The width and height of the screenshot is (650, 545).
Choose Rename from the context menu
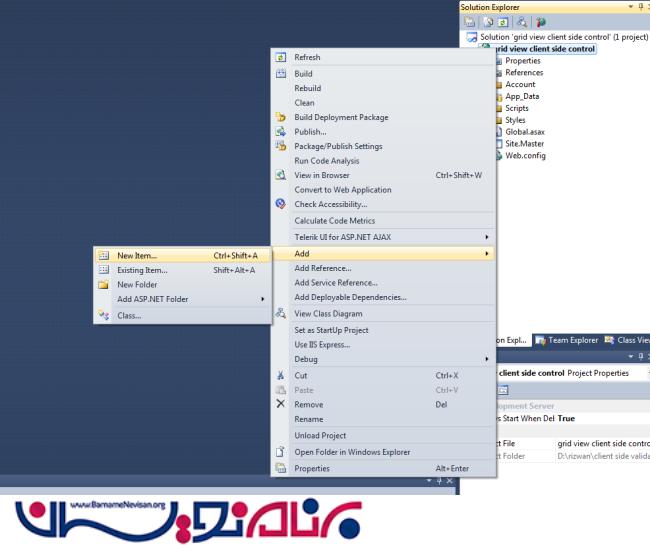[309, 419]
